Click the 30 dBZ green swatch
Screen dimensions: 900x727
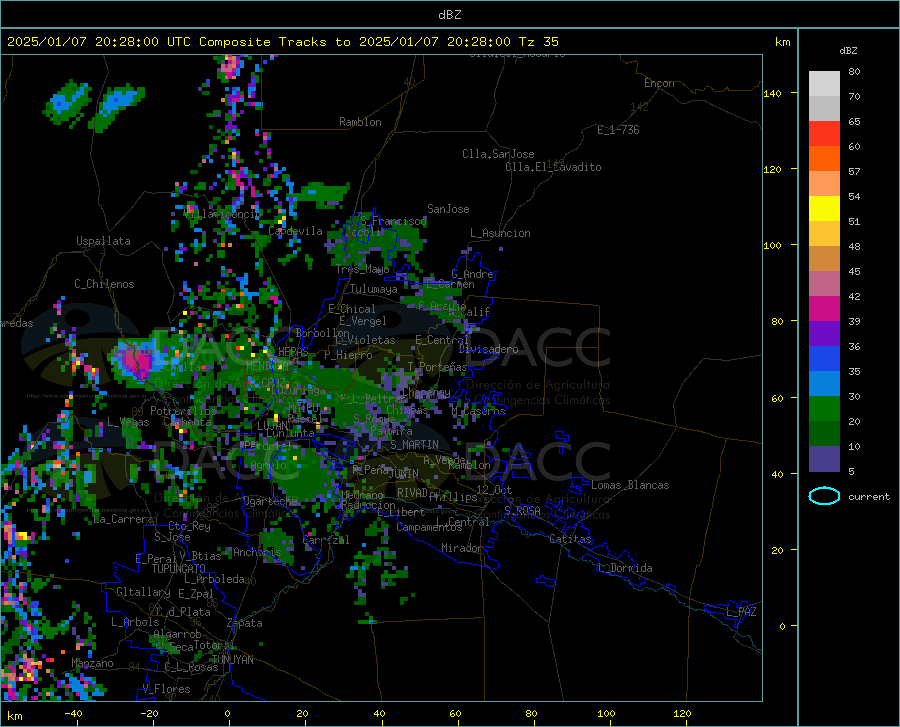(824, 409)
